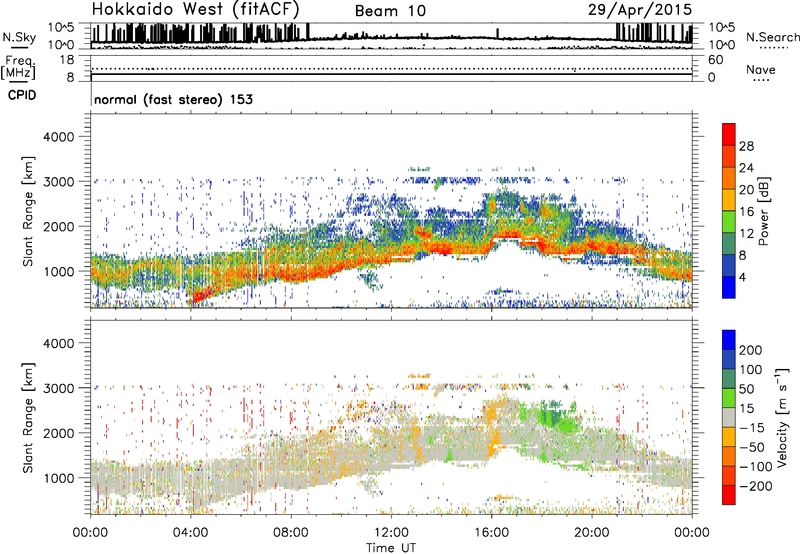Viewport: 800px width, 554px height.
Task: Click the '04:00' time axis tick
Action: pos(190,533)
